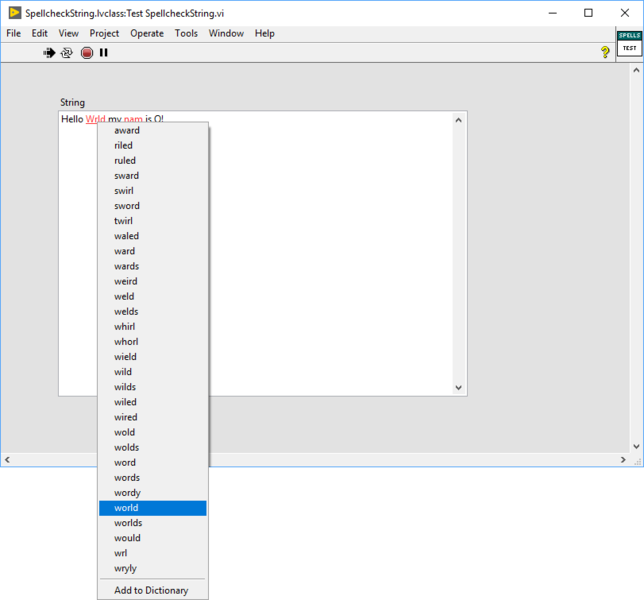Choose the suggestion "words"
The image size is (644, 600).
click(x=152, y=478)
